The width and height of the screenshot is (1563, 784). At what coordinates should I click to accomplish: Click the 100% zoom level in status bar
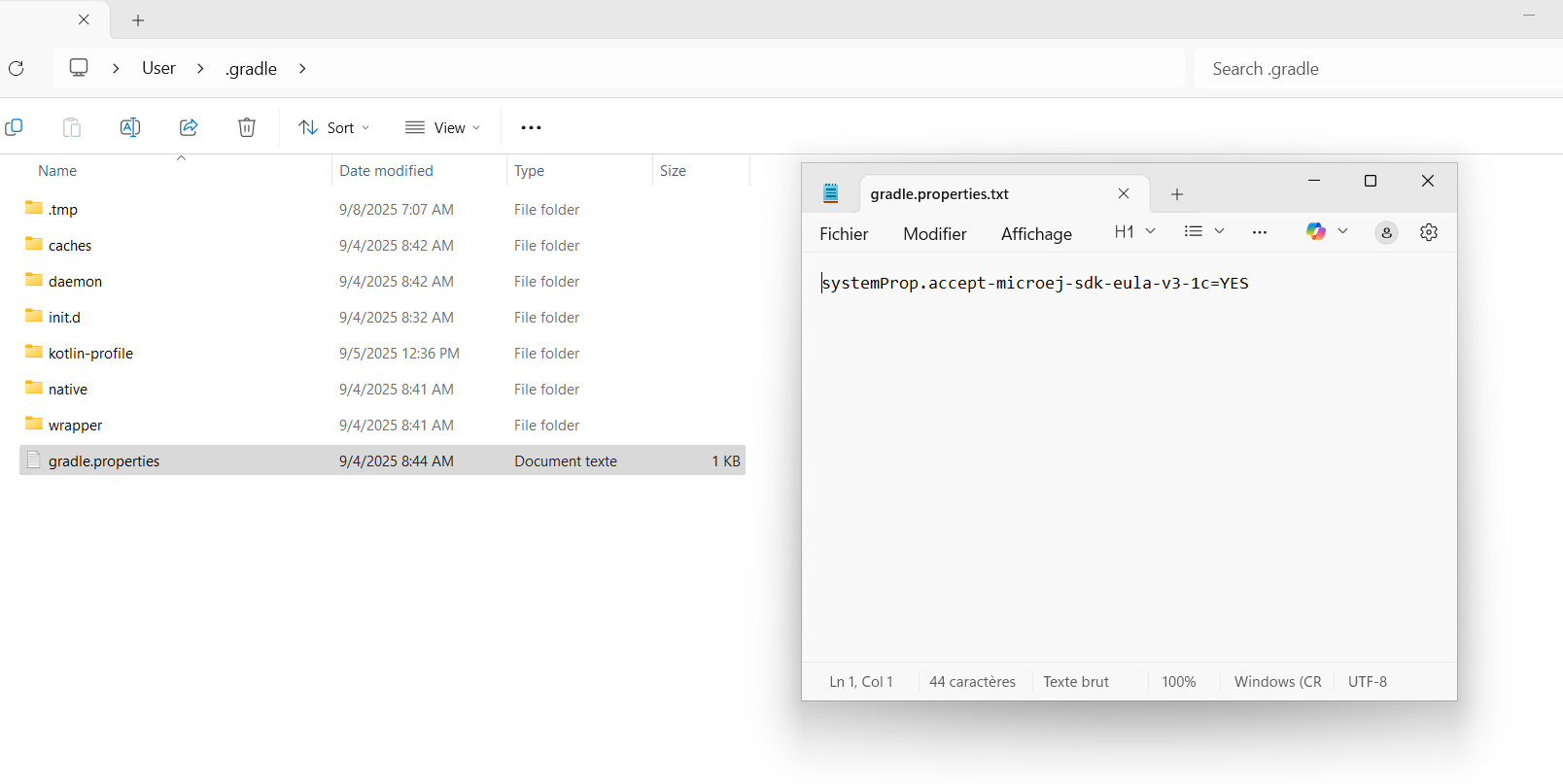coord(1178,681)
